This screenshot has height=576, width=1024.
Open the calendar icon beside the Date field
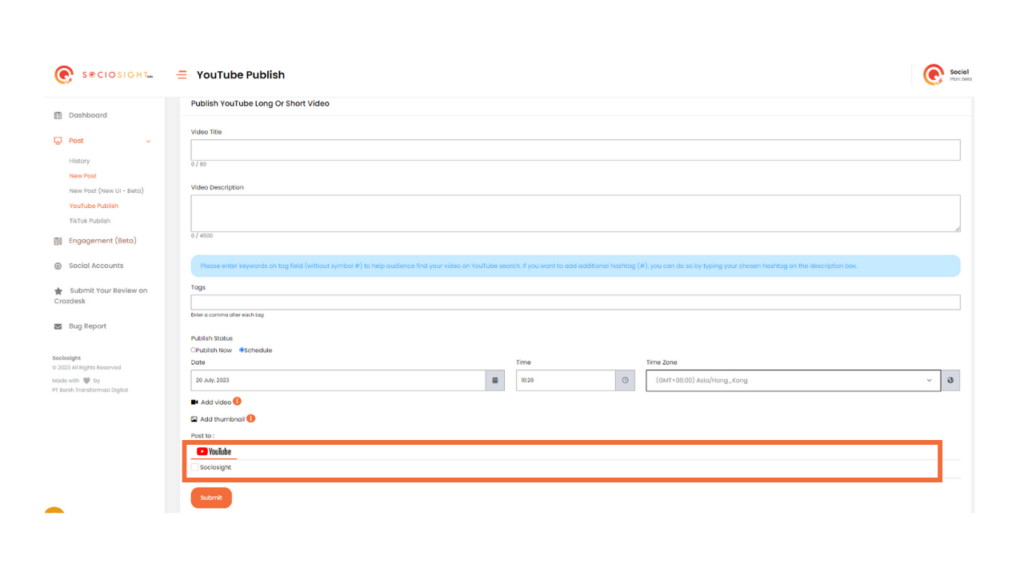coord(495,380)
